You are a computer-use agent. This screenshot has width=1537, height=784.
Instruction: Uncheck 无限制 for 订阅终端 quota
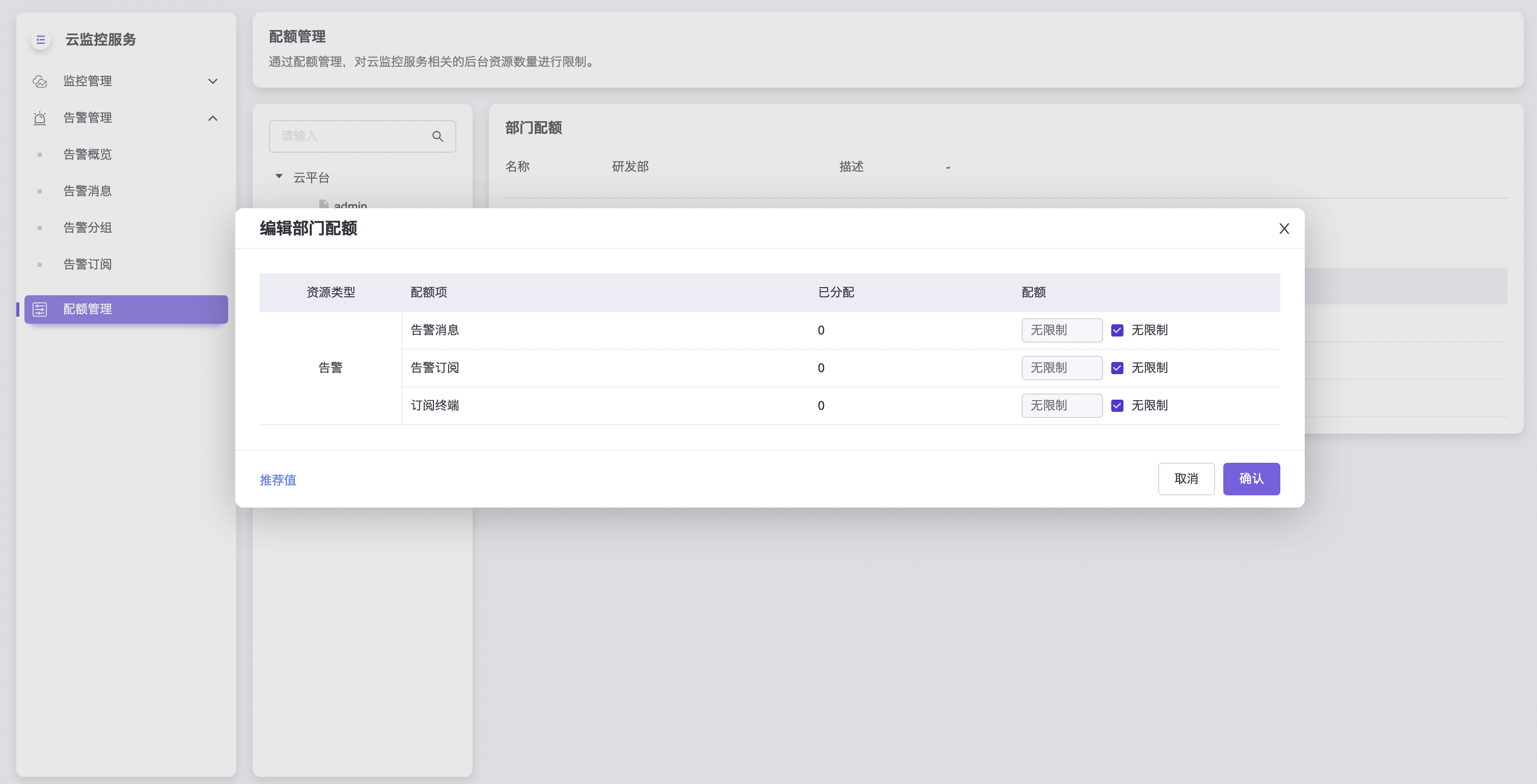1117,406
